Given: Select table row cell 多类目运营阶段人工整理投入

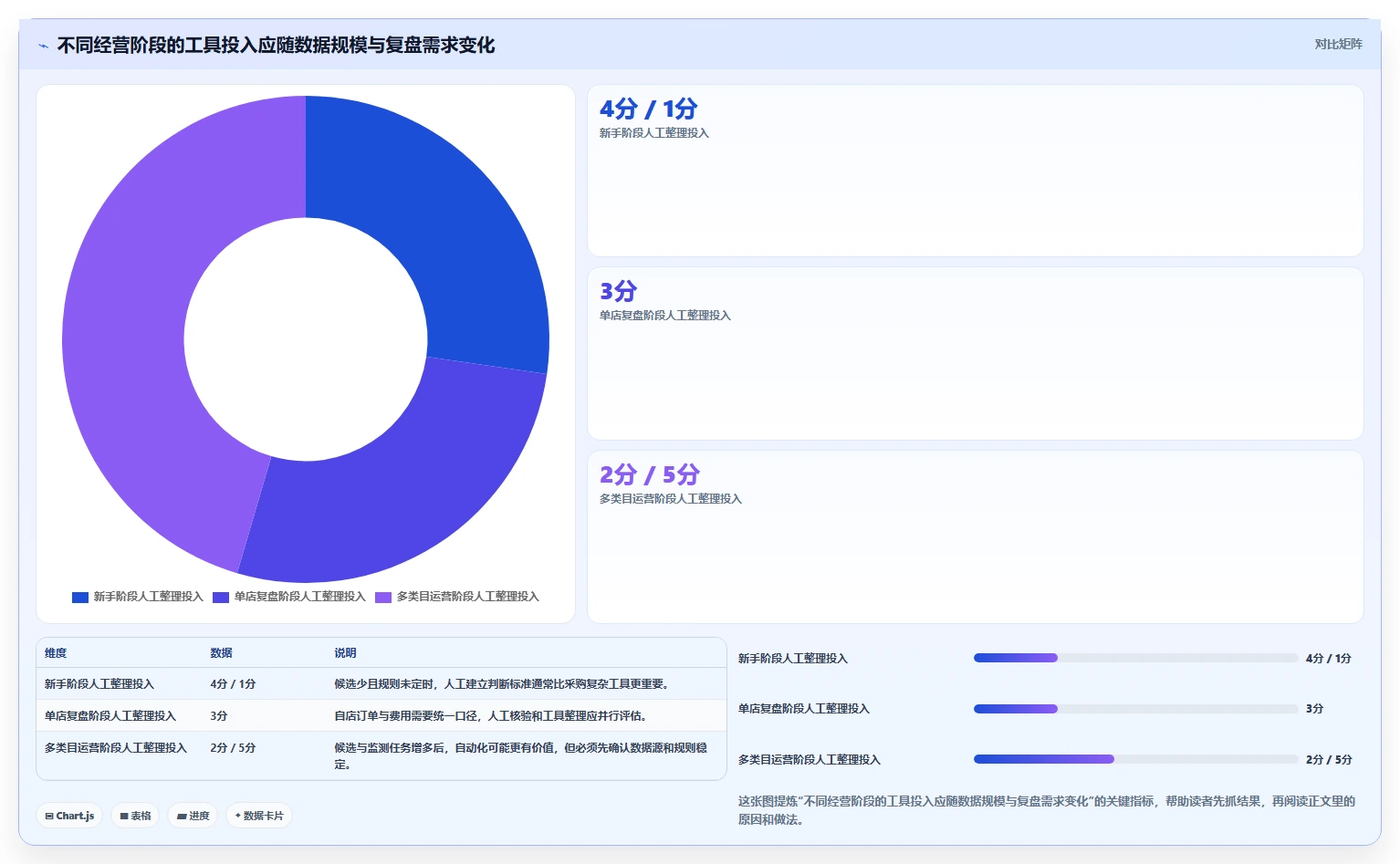Looking at the screenshot, I should (x=116, y=748).
